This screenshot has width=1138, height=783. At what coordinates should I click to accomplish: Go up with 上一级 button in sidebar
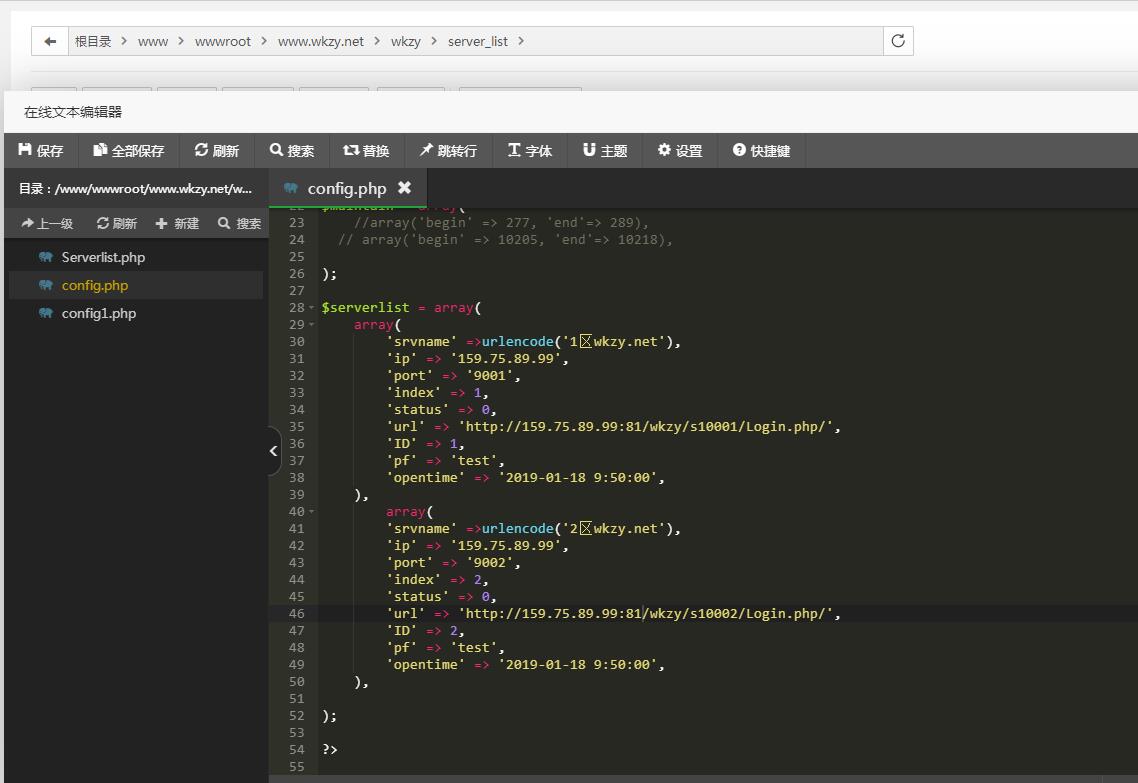pos(47,224)
